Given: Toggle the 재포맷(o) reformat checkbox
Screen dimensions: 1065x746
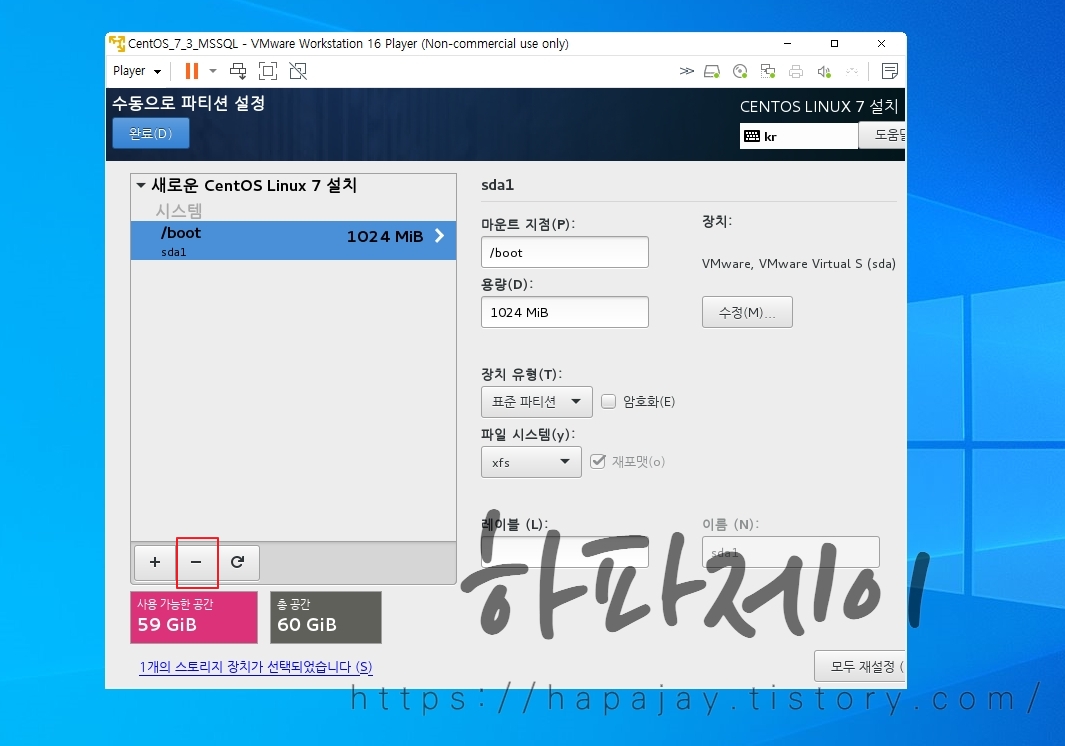Looking at the screenshot, I should (598, 461).
